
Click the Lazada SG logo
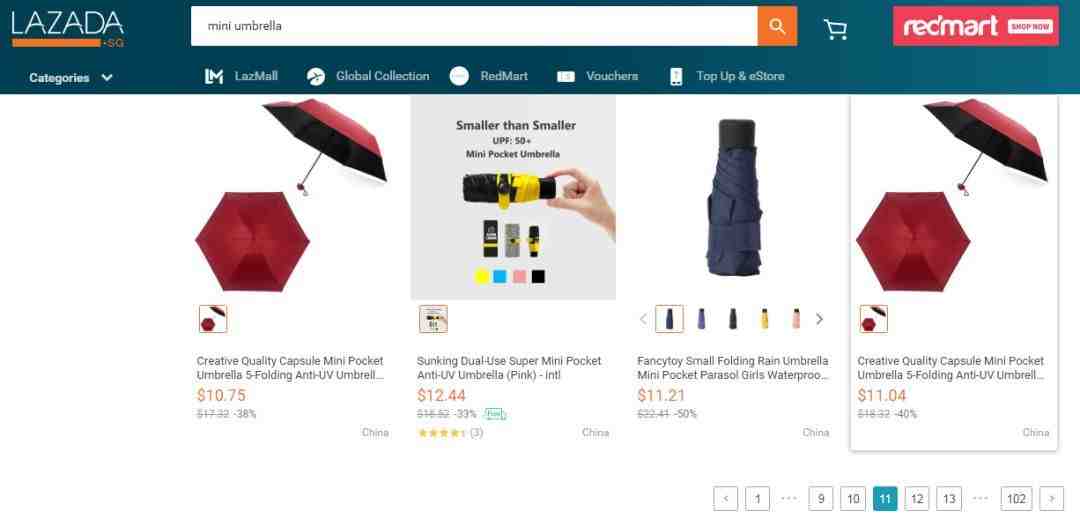(x=68, y=28)
